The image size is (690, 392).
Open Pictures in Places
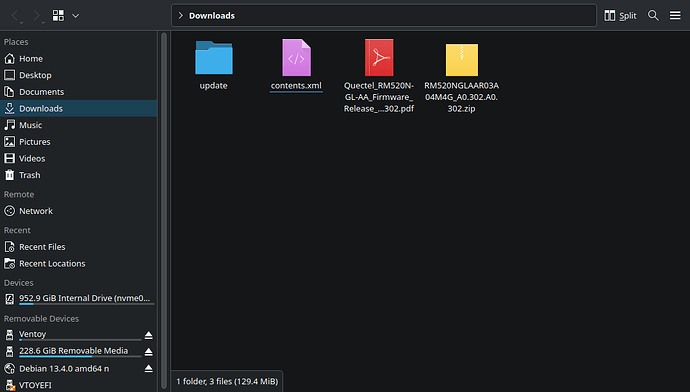pyautogui.click(x=78, y=142)
